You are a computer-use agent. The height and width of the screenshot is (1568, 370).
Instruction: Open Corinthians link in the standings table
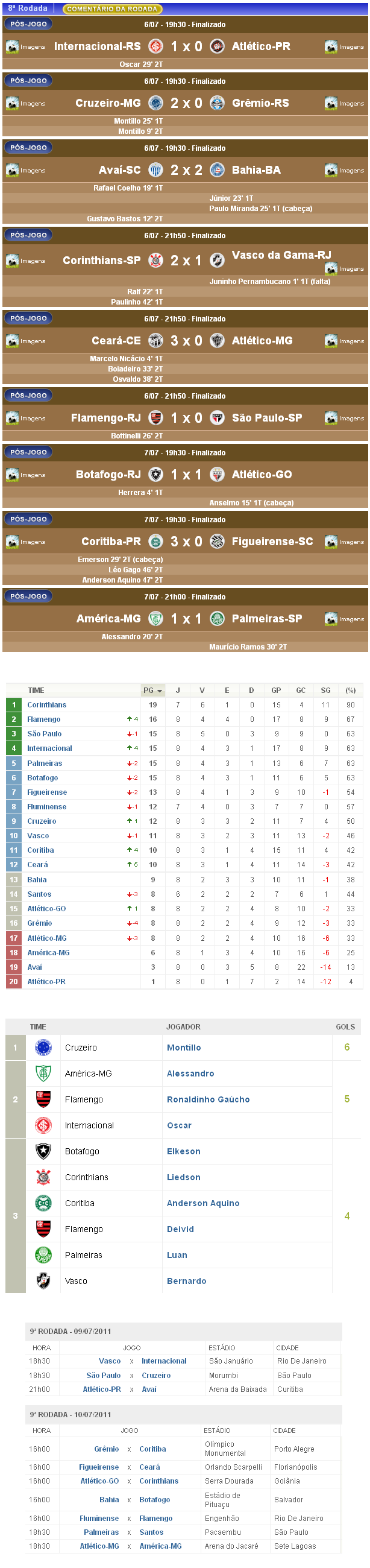47,705
